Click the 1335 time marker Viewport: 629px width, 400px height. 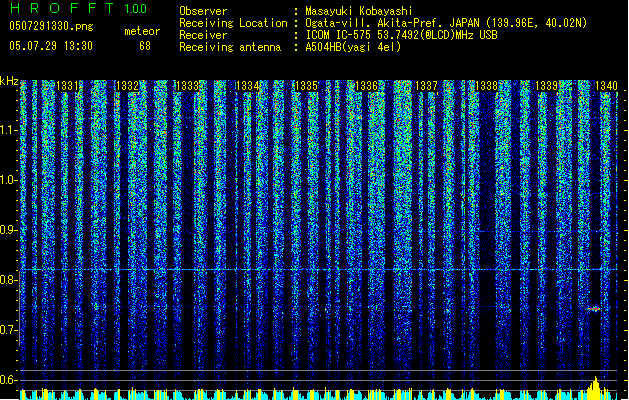coord(306,85)
